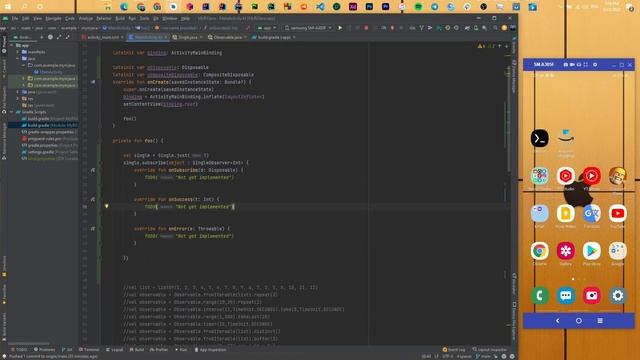Open Chrome app on phone mirror

pyautogui.click(x=540, y=251)
